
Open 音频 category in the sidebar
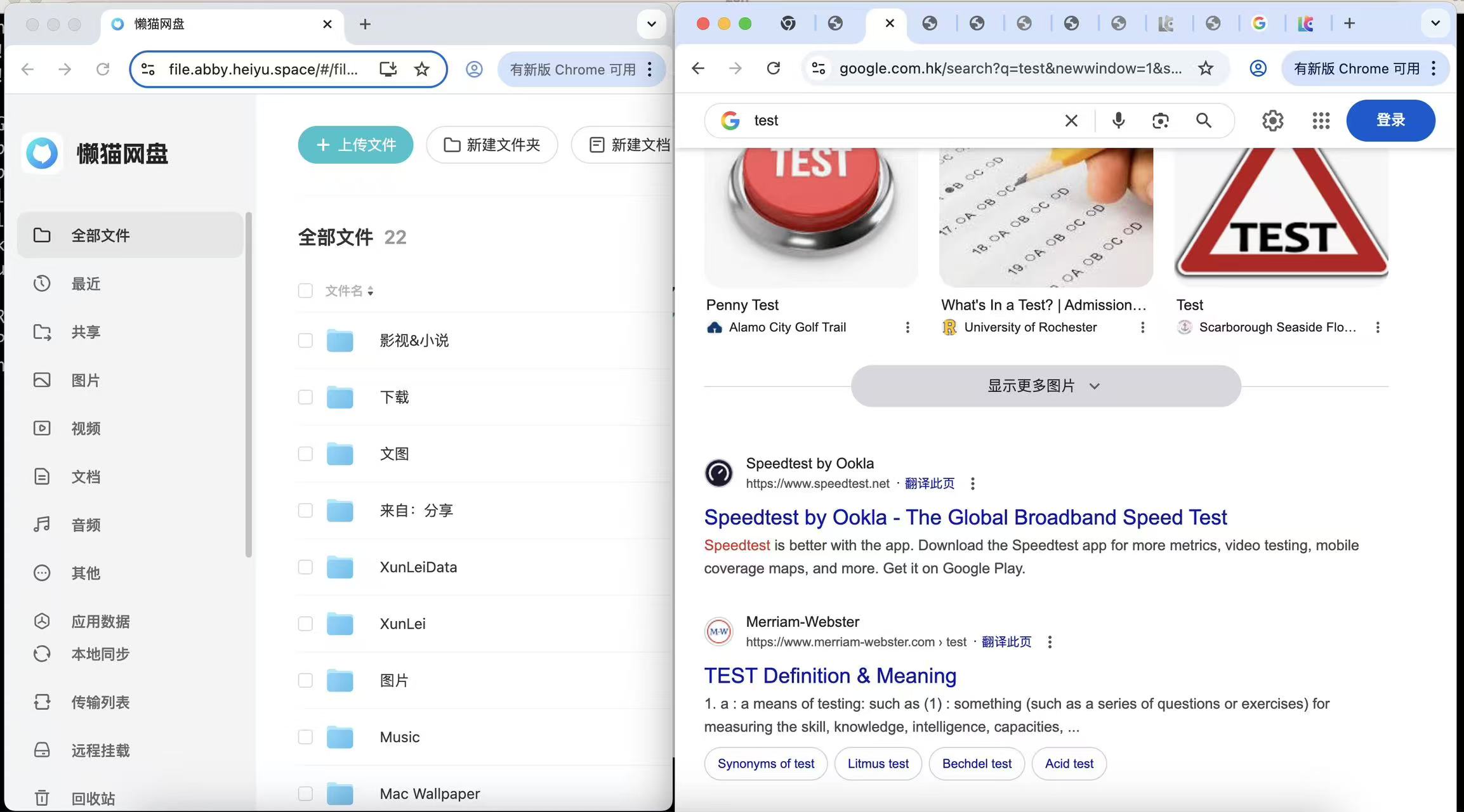(x=130, y=525)
